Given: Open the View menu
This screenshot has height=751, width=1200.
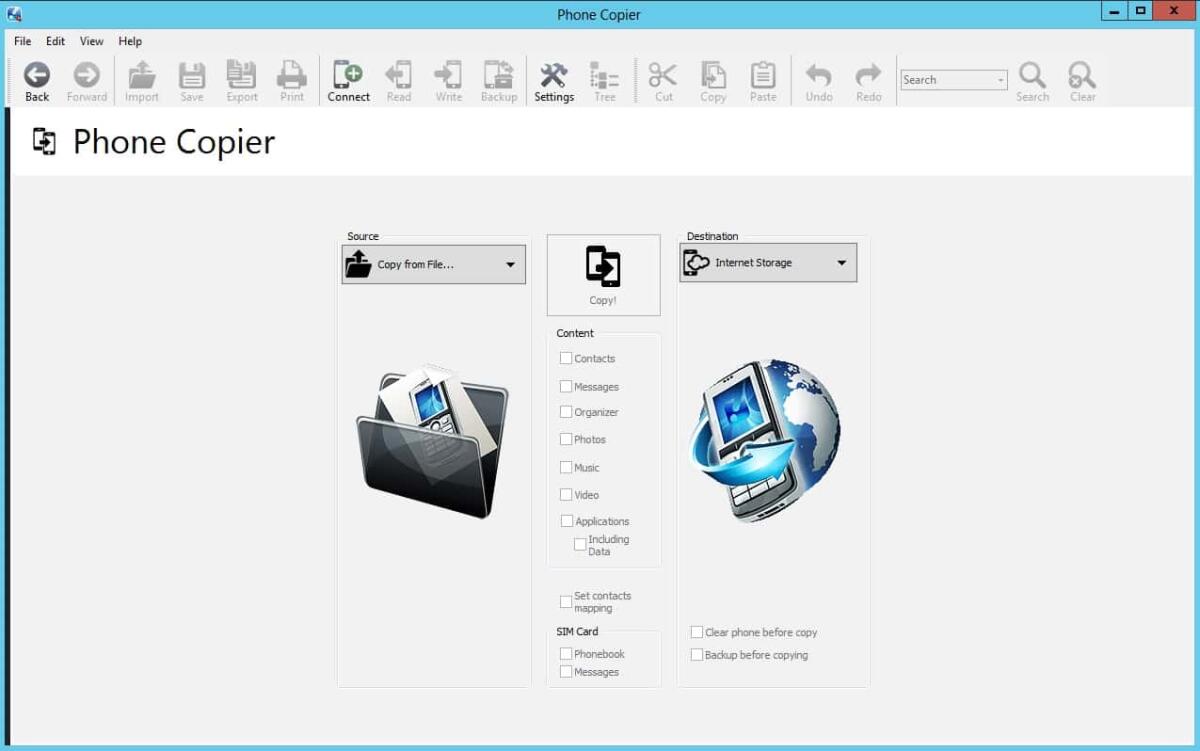Looking at the screenshot, I should (91, 41).
